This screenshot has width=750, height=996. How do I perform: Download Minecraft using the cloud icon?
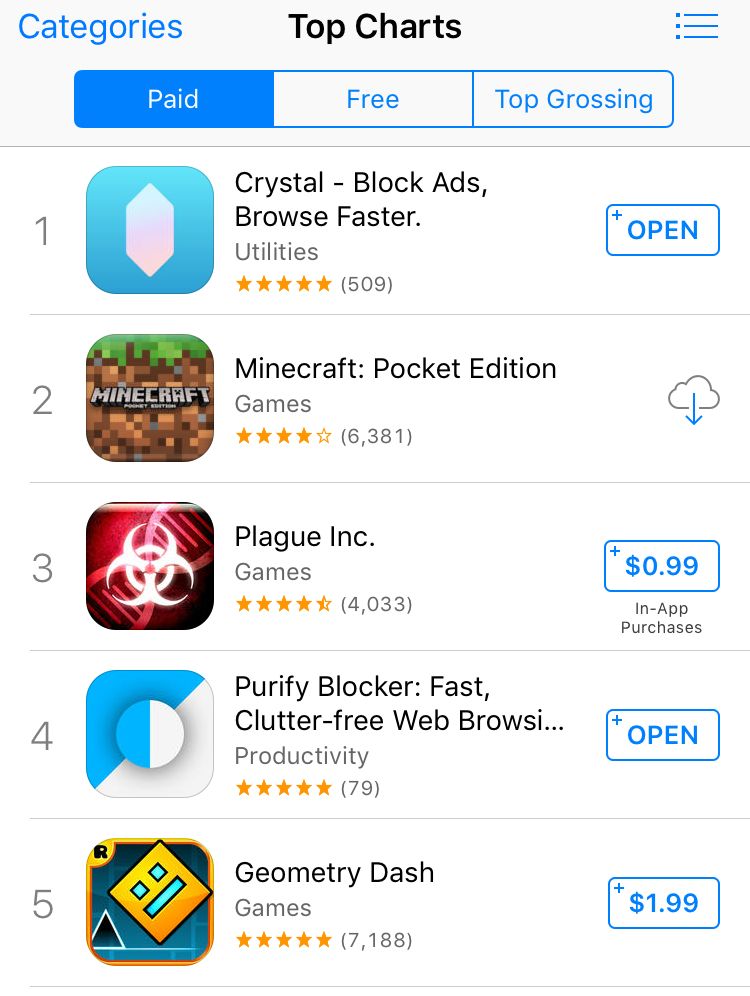pos(694,400)
